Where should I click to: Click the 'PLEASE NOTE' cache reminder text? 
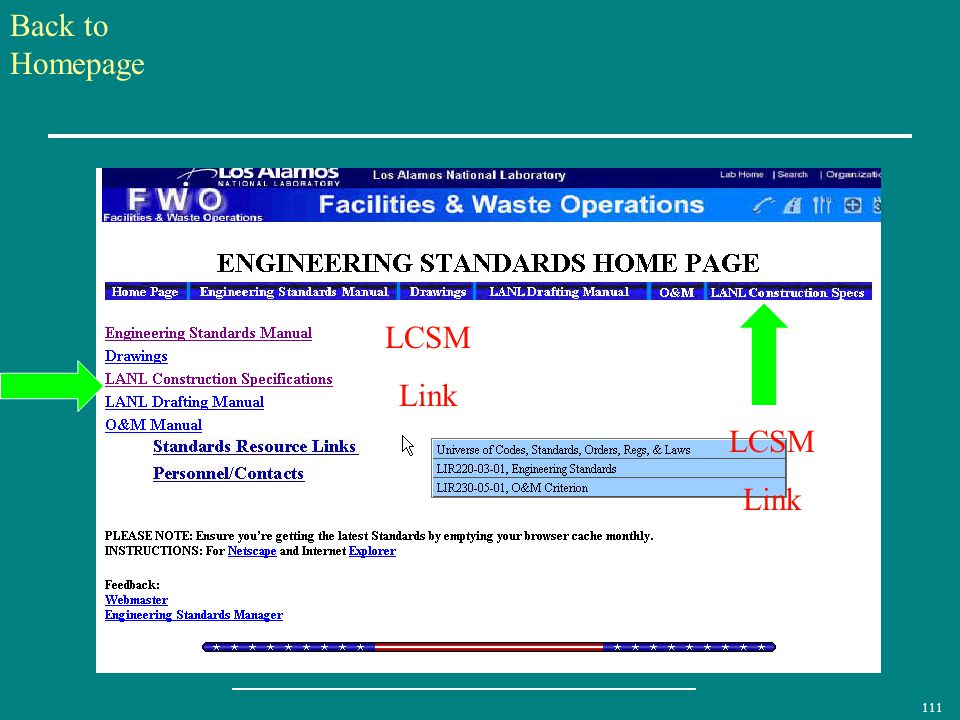(x=379, y=536)
